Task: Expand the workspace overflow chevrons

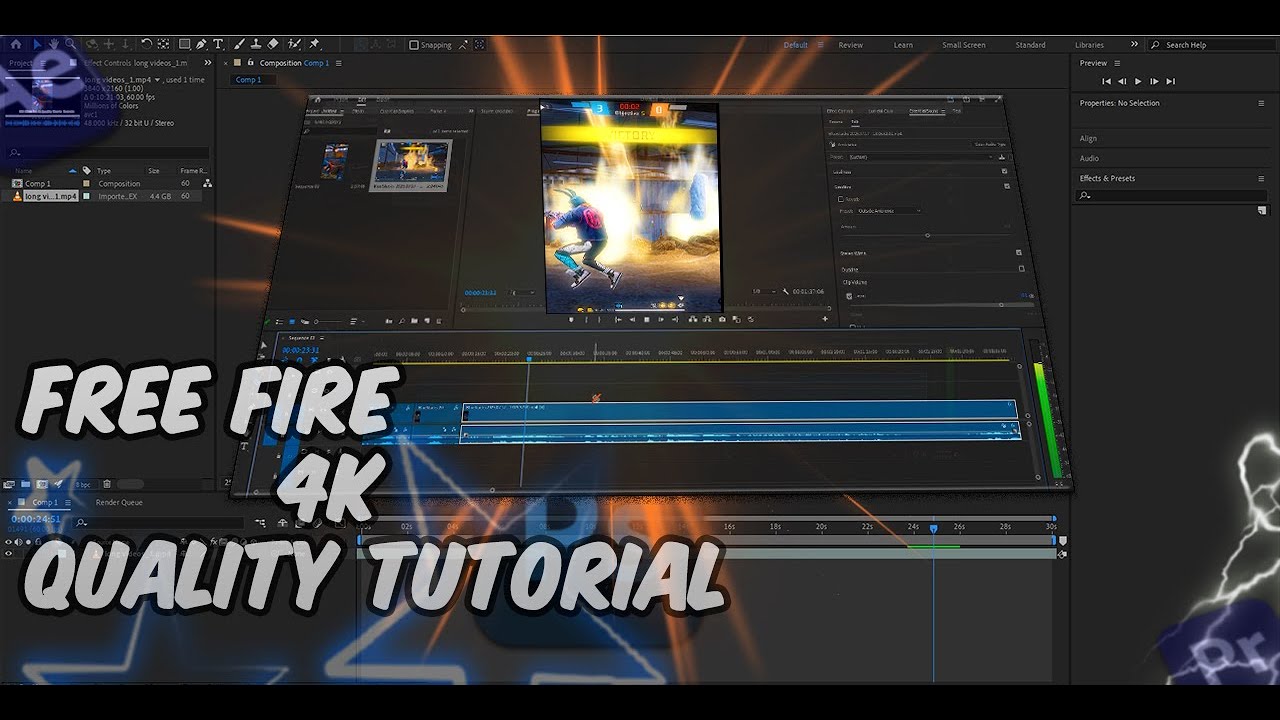Action: tap(1134, 44)
